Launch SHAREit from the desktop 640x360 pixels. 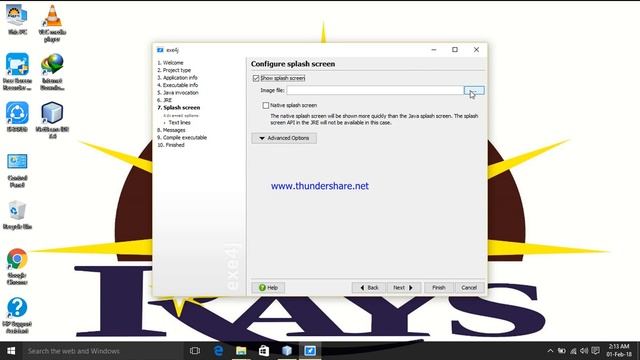click(x=17, y=117)
